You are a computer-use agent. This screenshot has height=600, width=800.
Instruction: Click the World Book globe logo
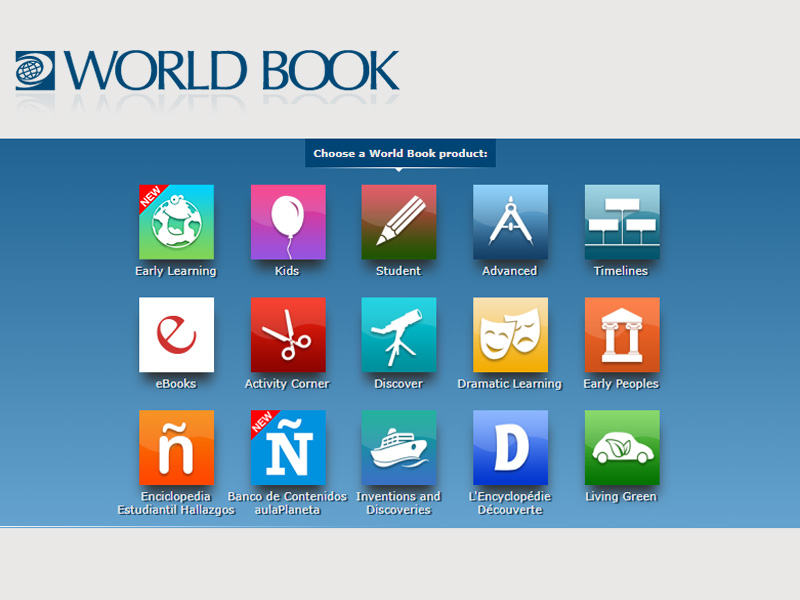coord(35,70)
